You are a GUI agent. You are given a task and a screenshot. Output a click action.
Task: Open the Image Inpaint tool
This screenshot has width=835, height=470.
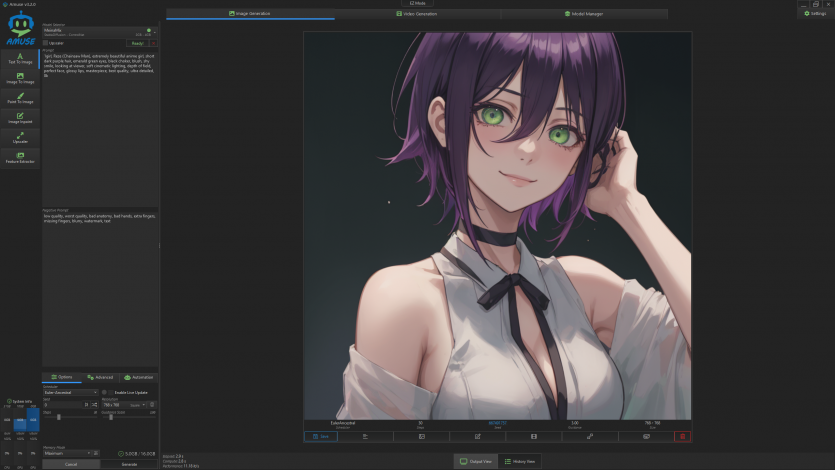(x=20, y=118)
